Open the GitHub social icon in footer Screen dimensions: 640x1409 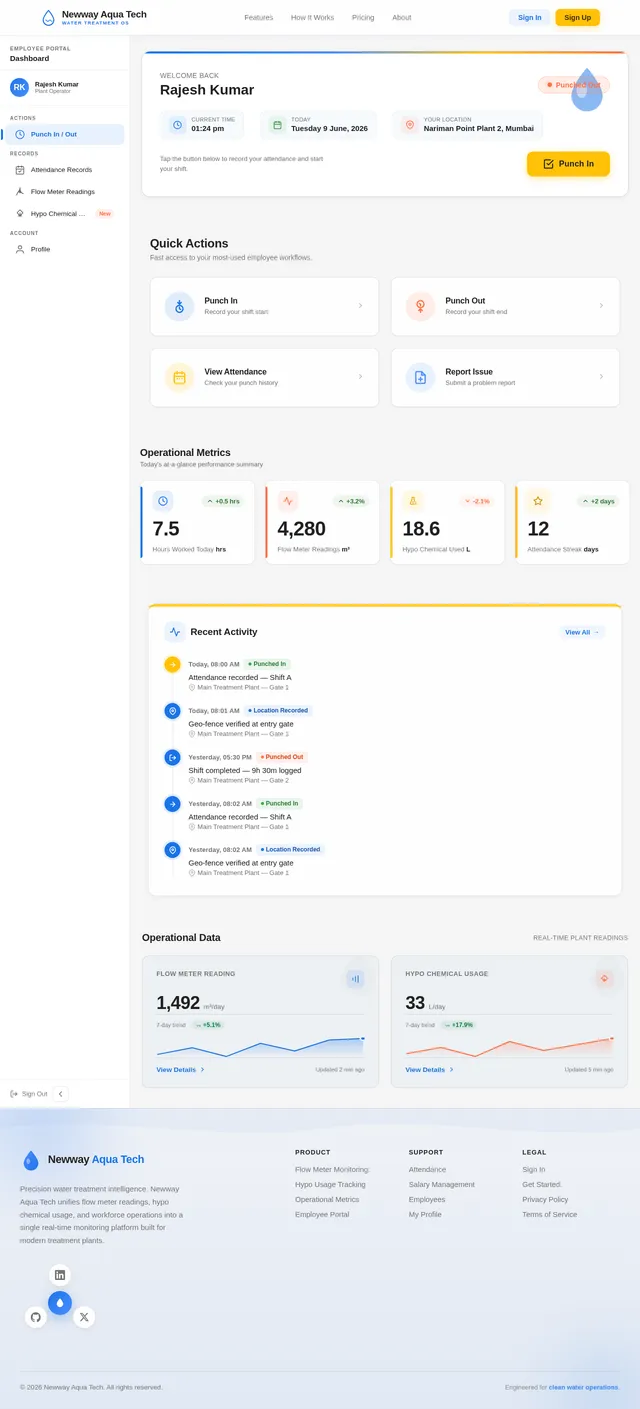click(x=36, y=1317)
